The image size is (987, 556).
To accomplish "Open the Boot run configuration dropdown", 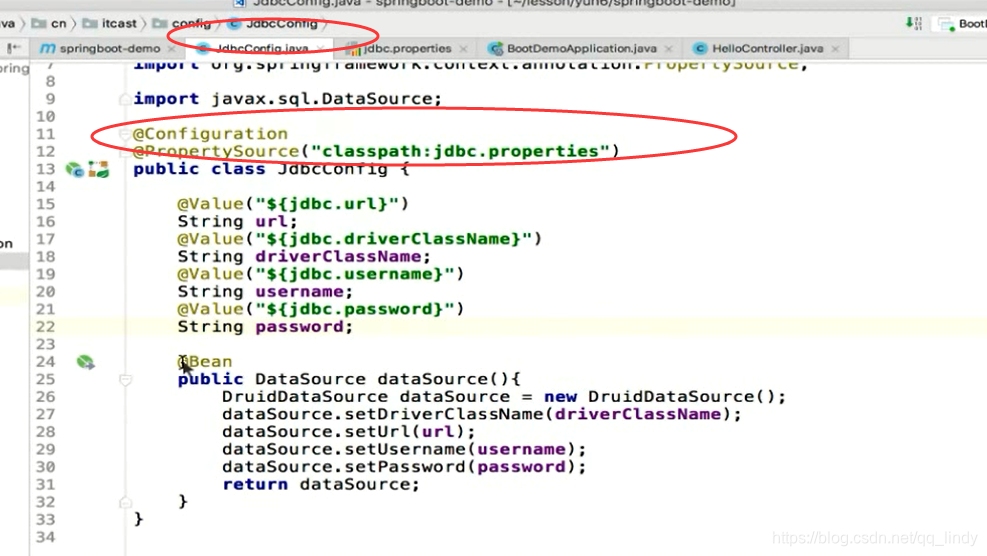I will [x=961, y=24].
